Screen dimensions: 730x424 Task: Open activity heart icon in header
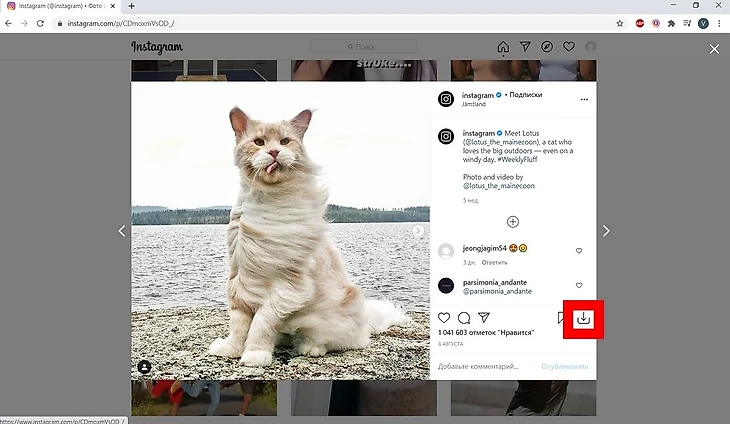tap(569, 47)
